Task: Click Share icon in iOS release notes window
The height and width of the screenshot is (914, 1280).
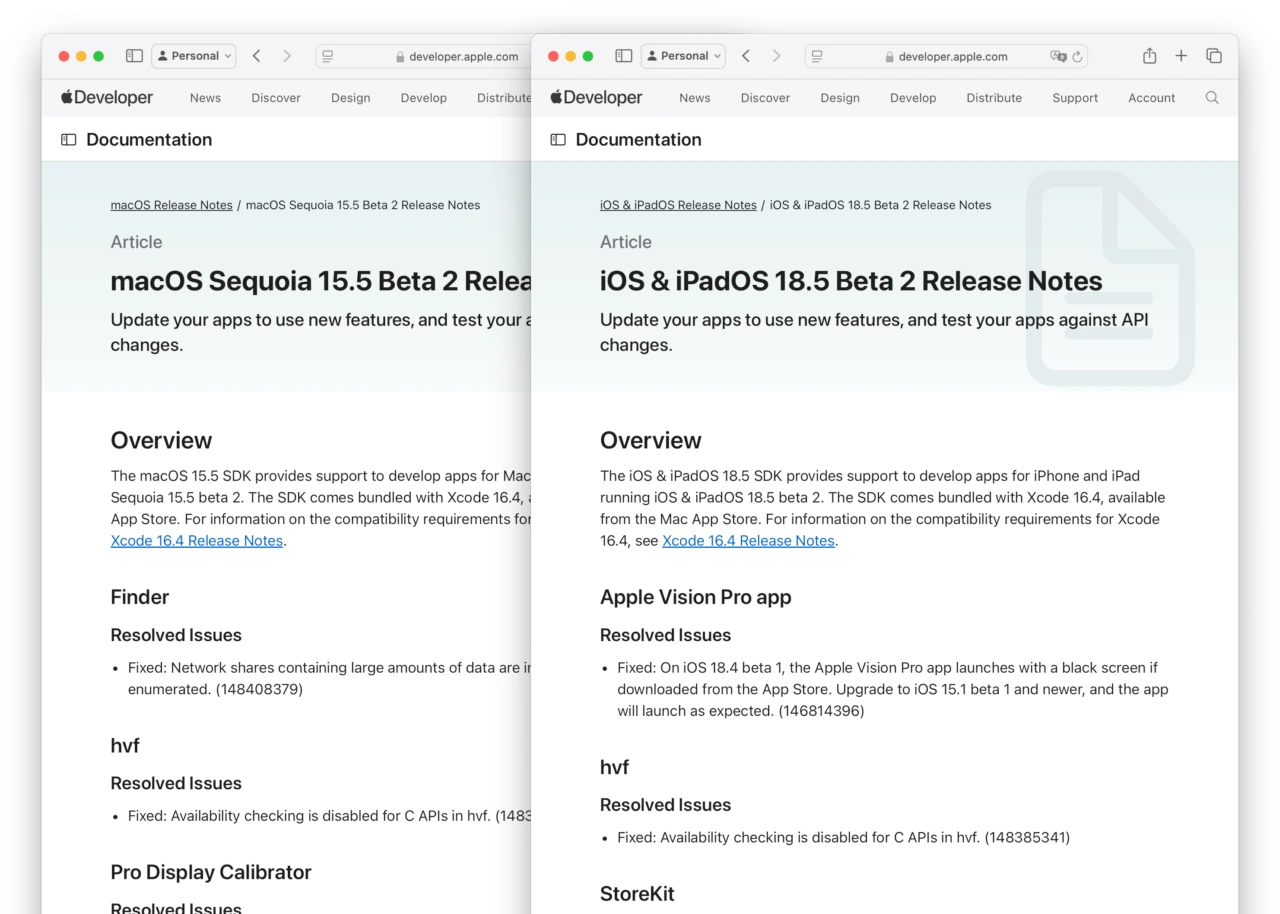Action: tap(1149, 56)
